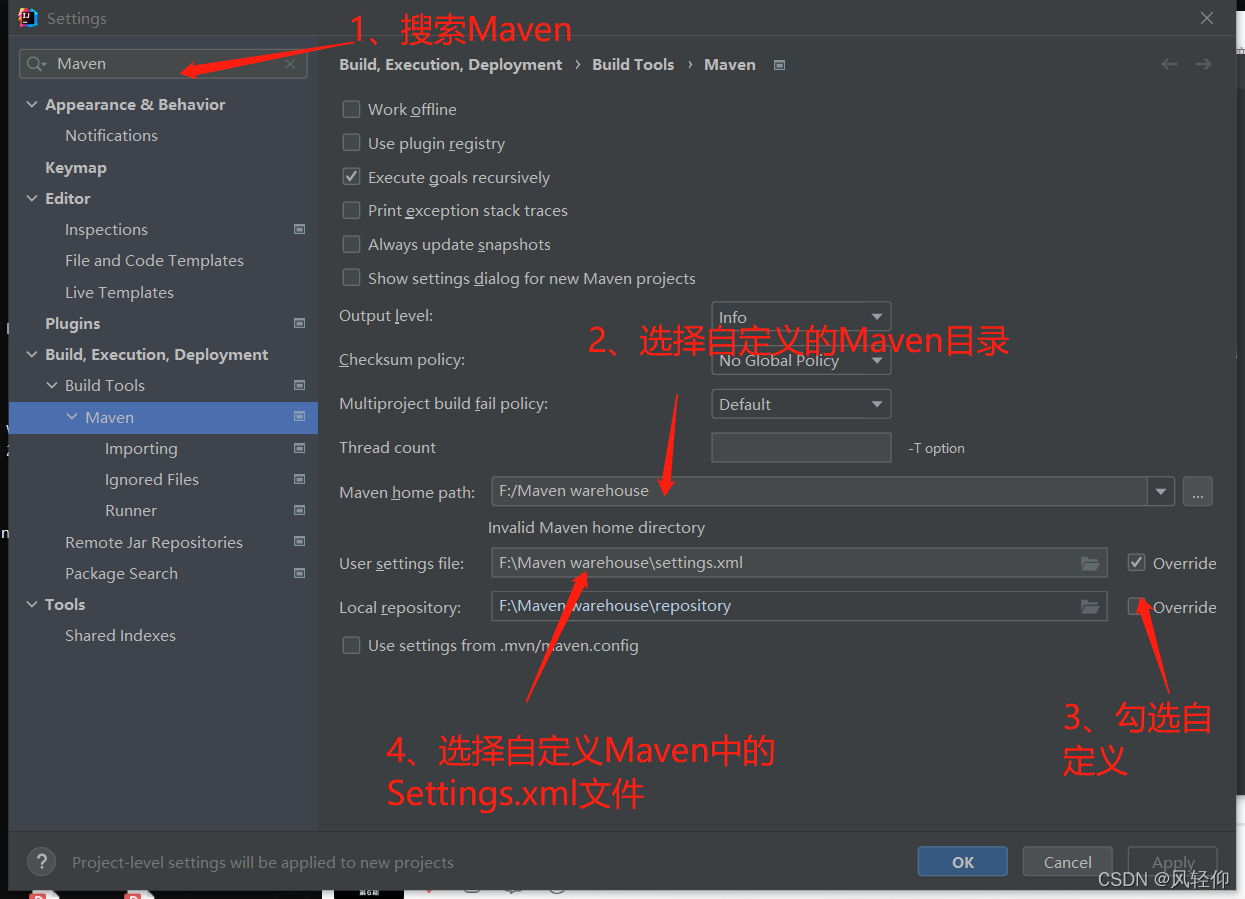The image size is (1245, 899).
Task: Open Notifications settings
Action: click(111, 135)
